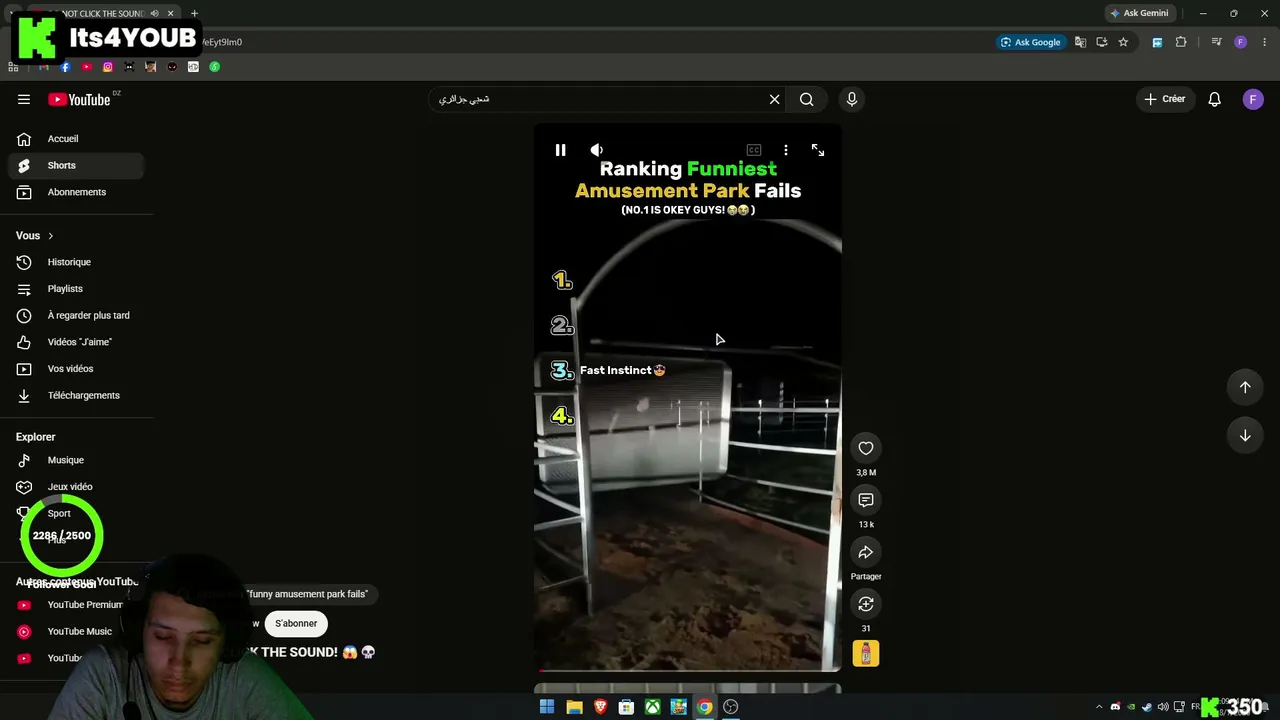Open Vidéos "J'aime" list
1280x720 pixels.
click(x=76, y=342)
